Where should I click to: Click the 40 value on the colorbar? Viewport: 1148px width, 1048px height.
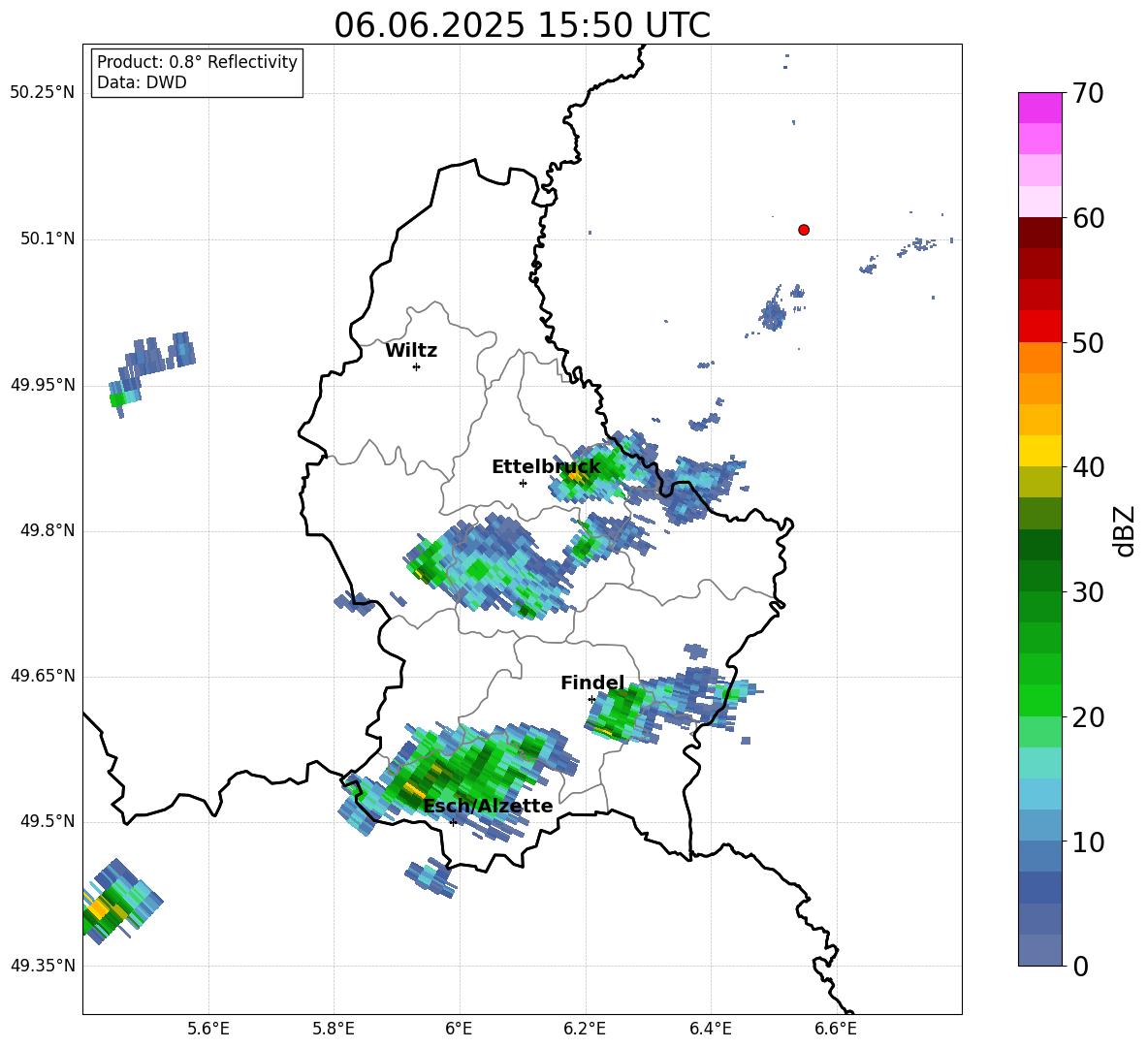[1088, 467]
